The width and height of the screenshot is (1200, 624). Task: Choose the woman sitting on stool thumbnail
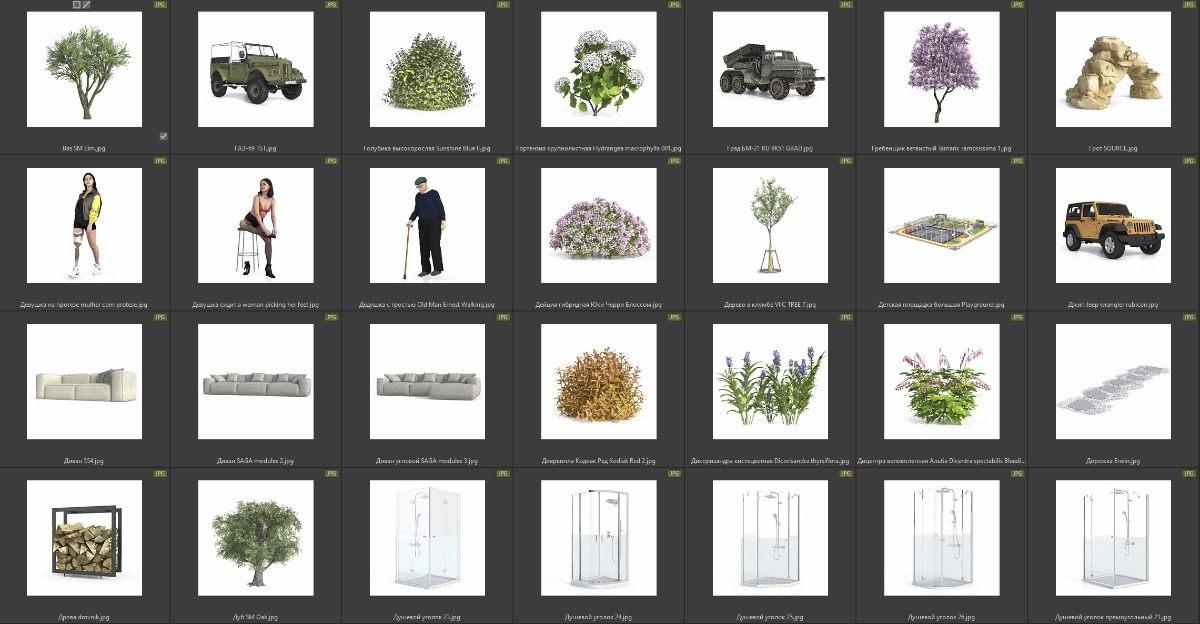255,225
